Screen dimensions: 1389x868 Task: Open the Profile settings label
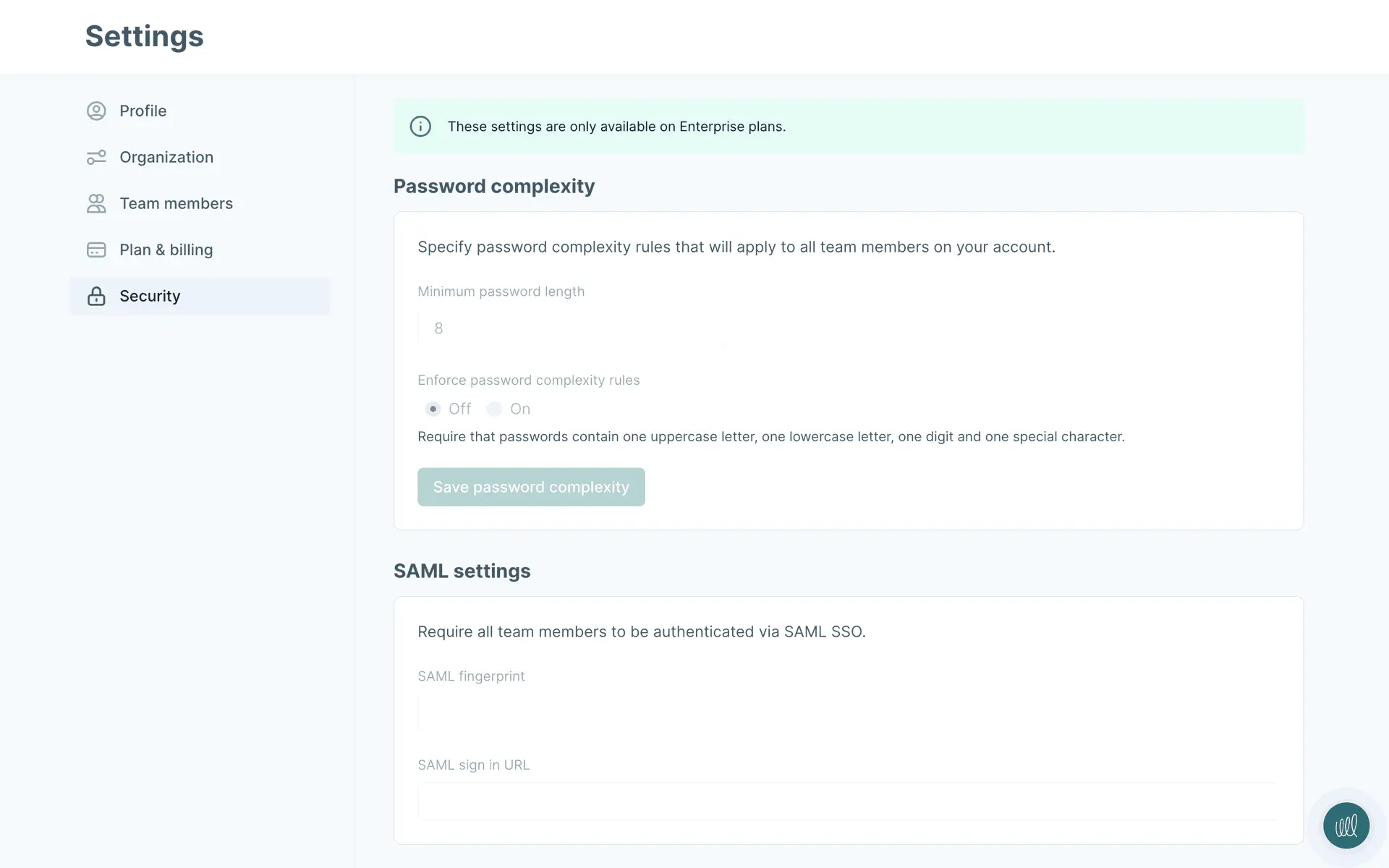tap(143, 111)
